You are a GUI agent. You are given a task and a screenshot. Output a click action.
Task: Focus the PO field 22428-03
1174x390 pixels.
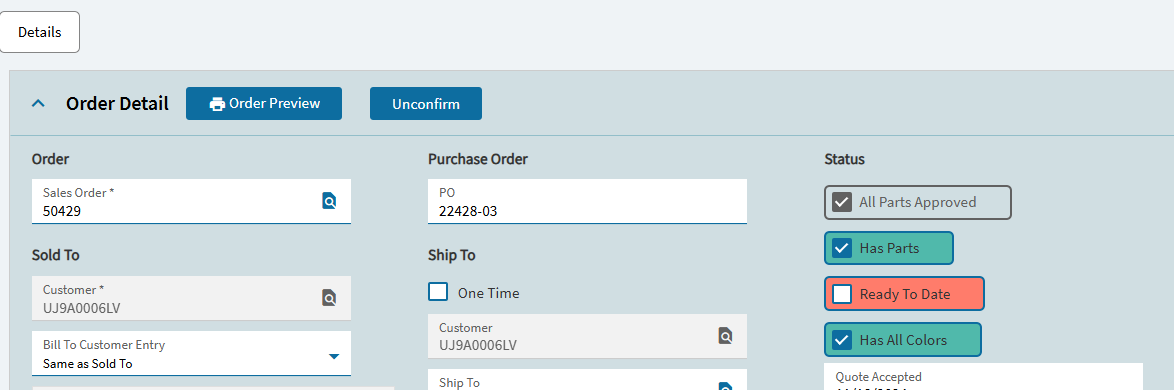(588, 201)
